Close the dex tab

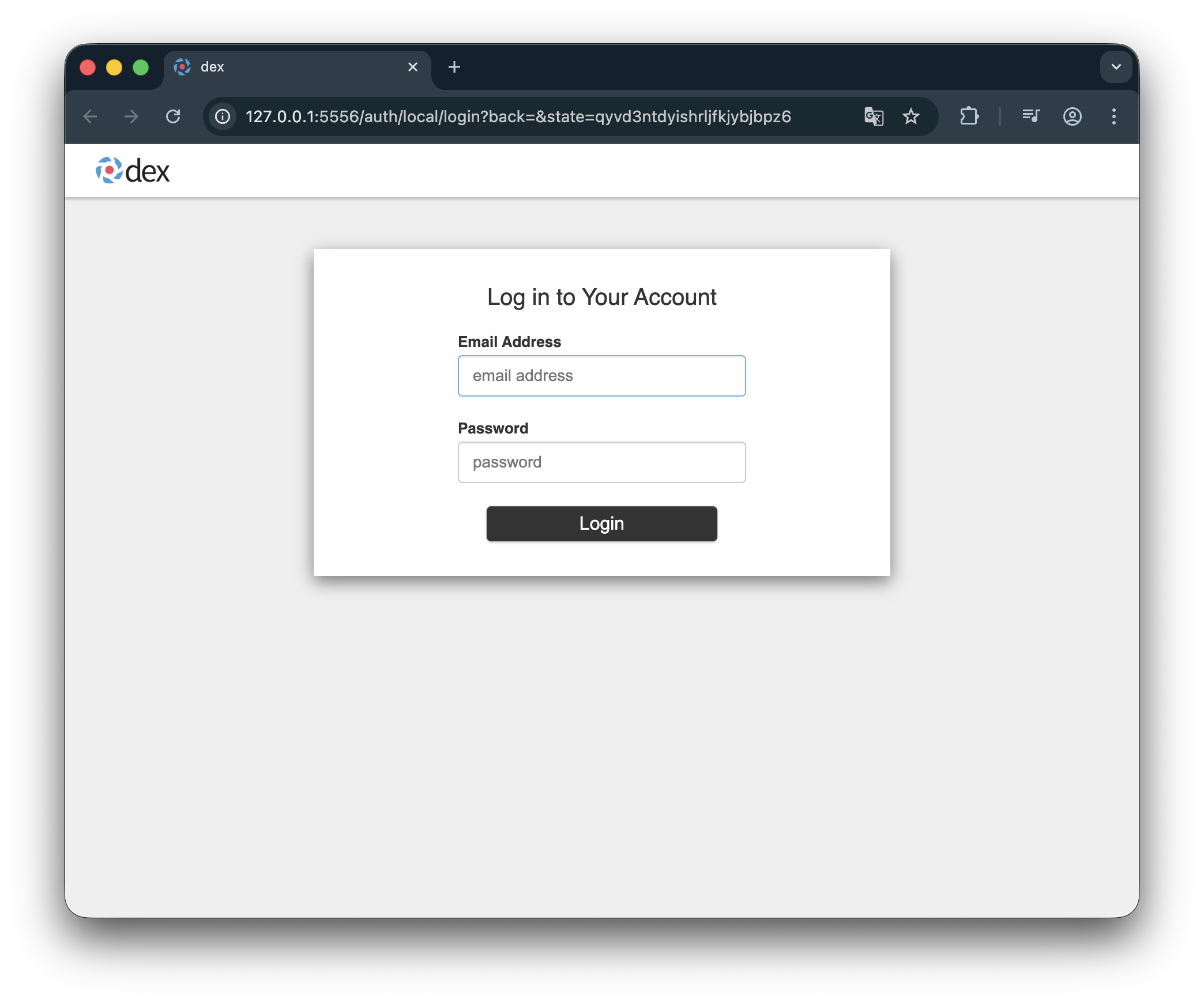tap(413, 67)
